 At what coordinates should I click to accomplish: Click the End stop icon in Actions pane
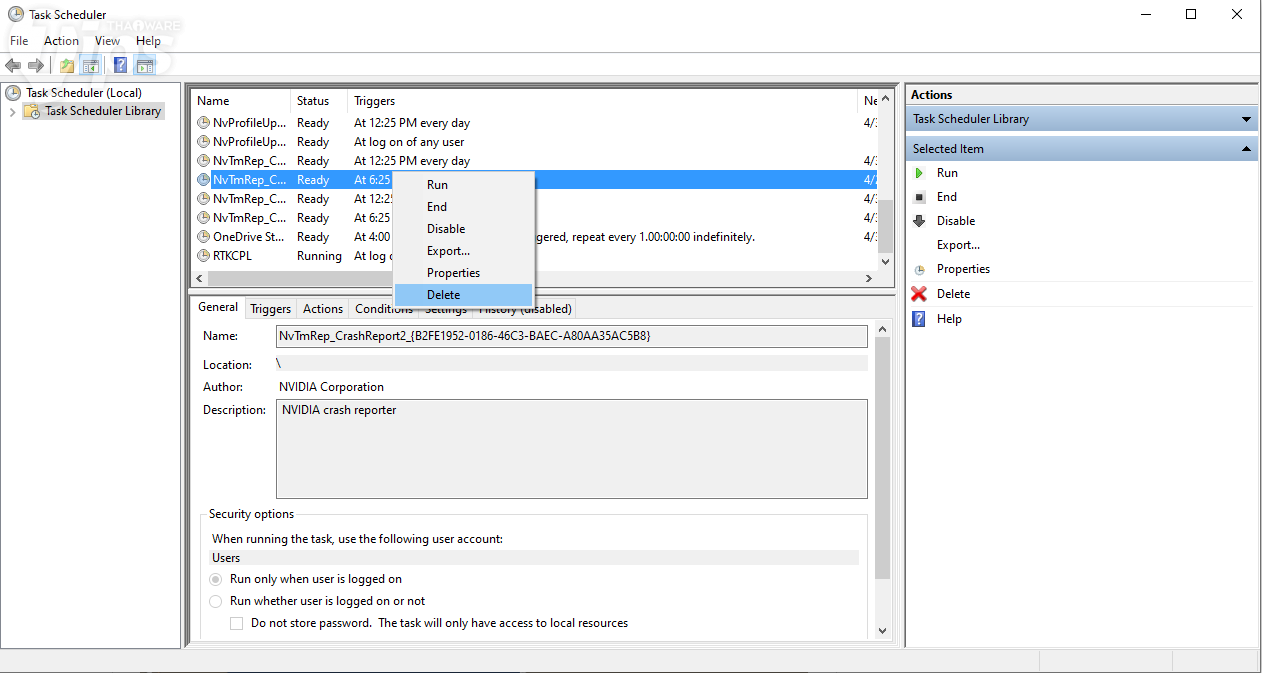tap(919, 197)
